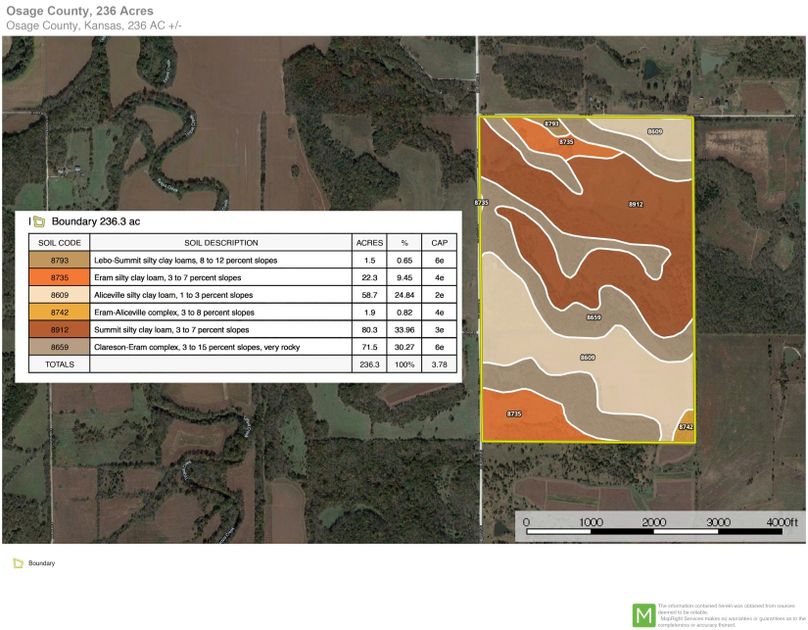Select the 8742 soil label near the bottom corner
Viewport: 808px width, 630px height.
pos(686,425)
